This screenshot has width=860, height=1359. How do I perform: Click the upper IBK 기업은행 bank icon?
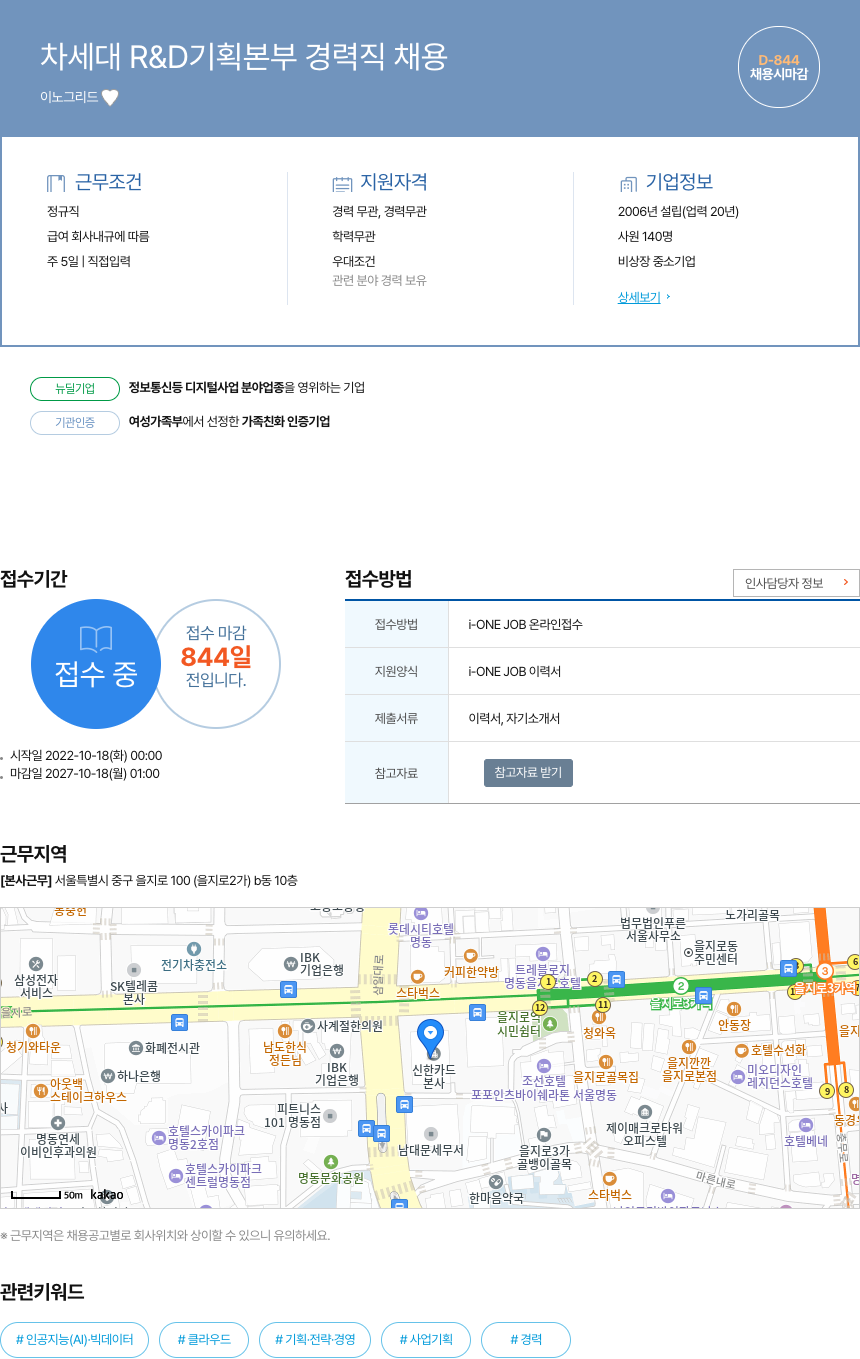coord(290,964)
